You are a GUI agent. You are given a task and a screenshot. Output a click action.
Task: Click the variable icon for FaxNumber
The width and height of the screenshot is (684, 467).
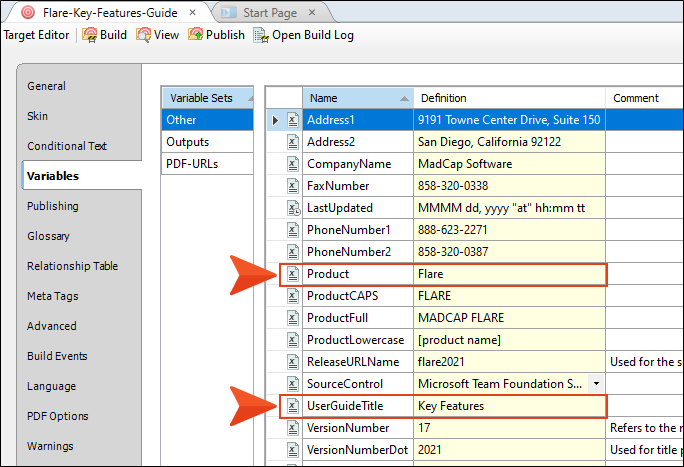coord(293,186)
